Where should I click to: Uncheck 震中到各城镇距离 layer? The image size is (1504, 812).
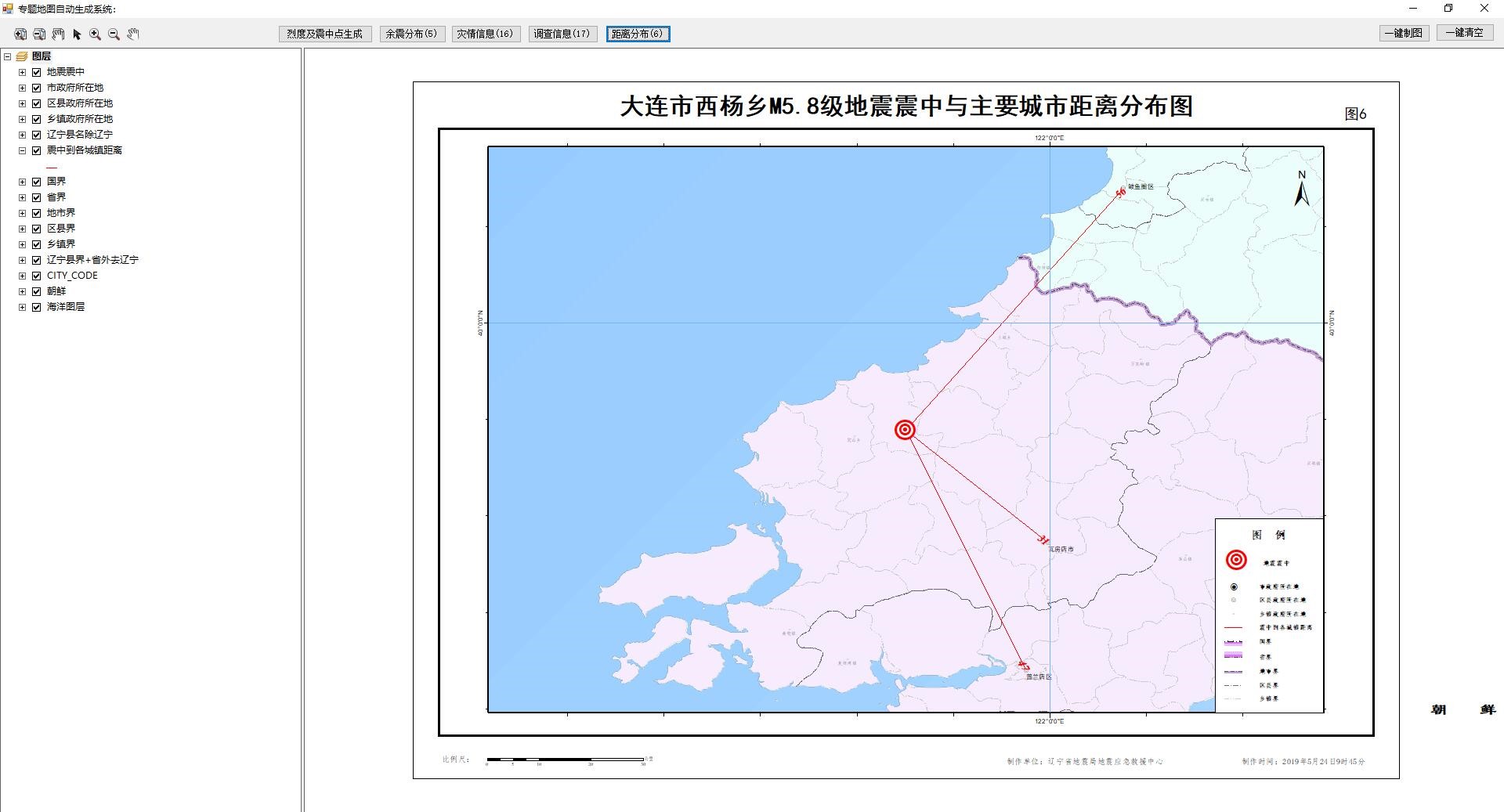[x=36, y=150]
